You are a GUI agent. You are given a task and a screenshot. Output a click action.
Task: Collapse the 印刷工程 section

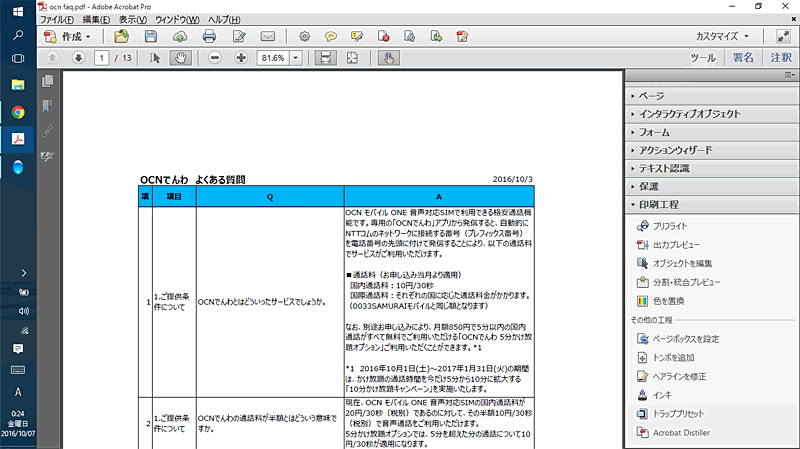[712, 205]
